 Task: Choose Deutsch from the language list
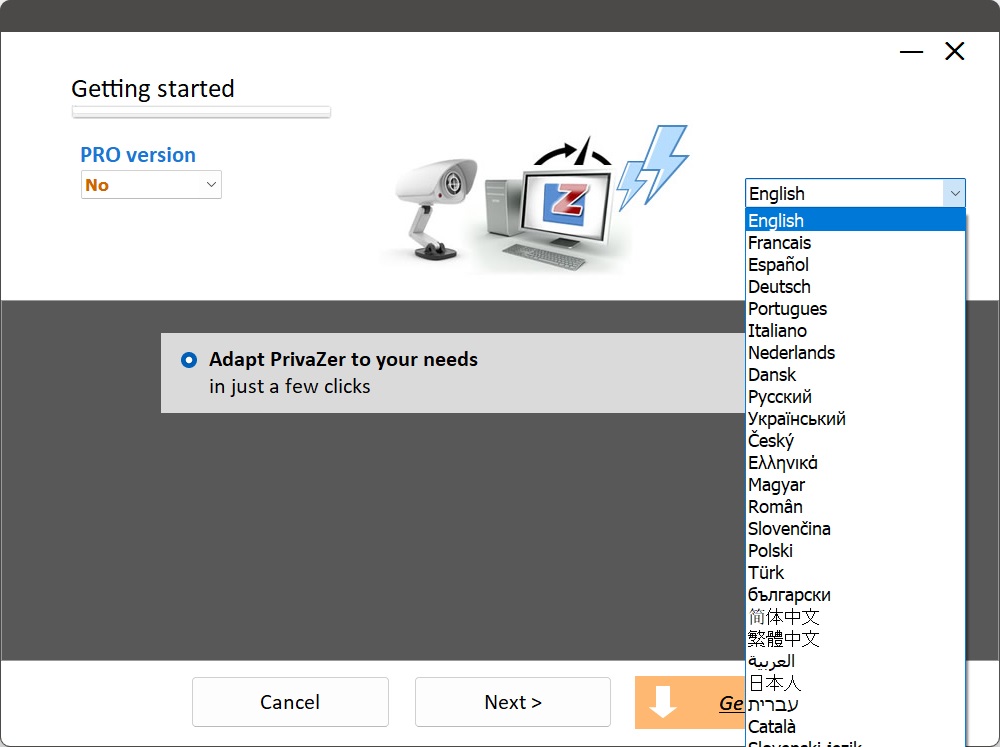[780, 287]
